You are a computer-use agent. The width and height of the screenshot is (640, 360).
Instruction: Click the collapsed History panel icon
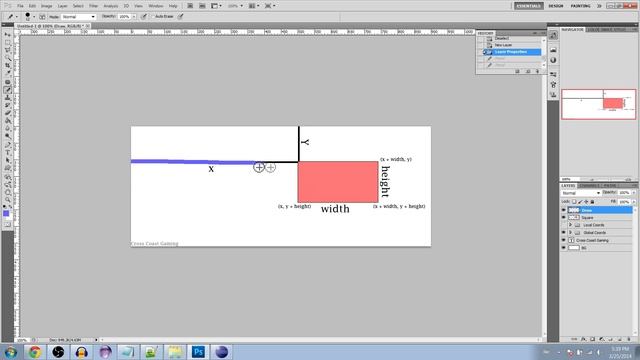coord(553,36)
